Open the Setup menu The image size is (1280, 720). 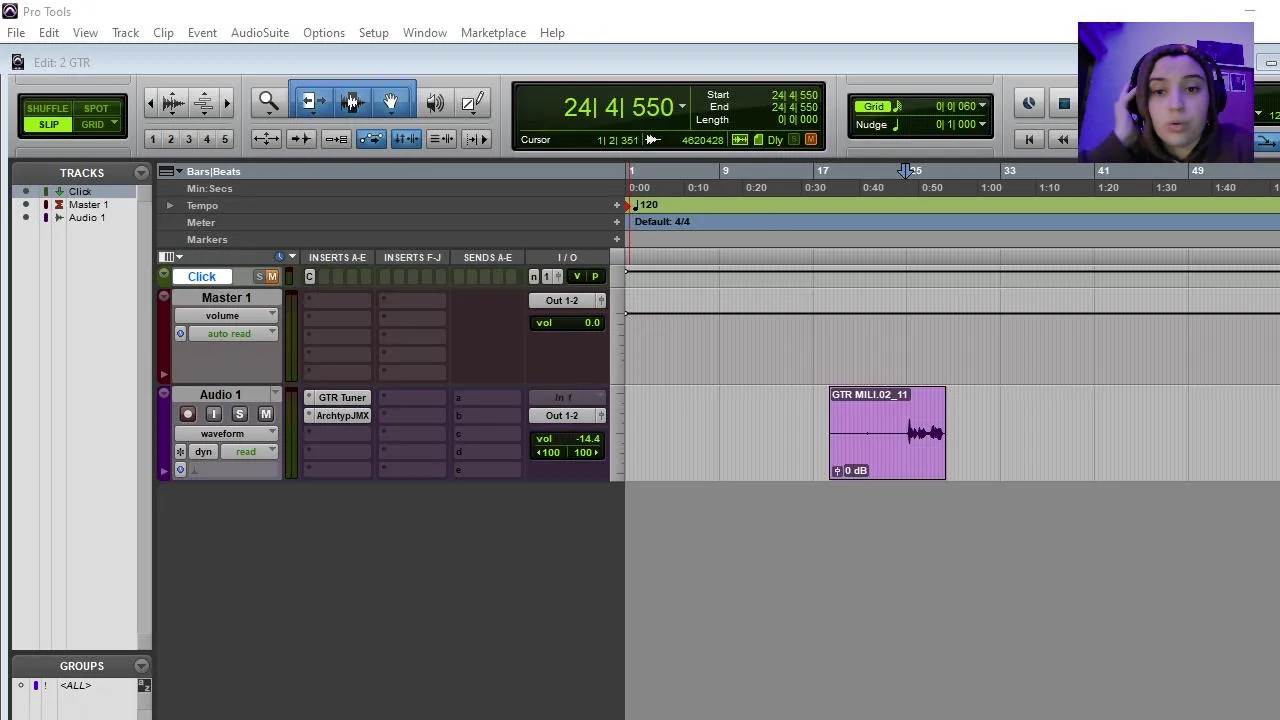pyautogui.click(x=373, y=33)
